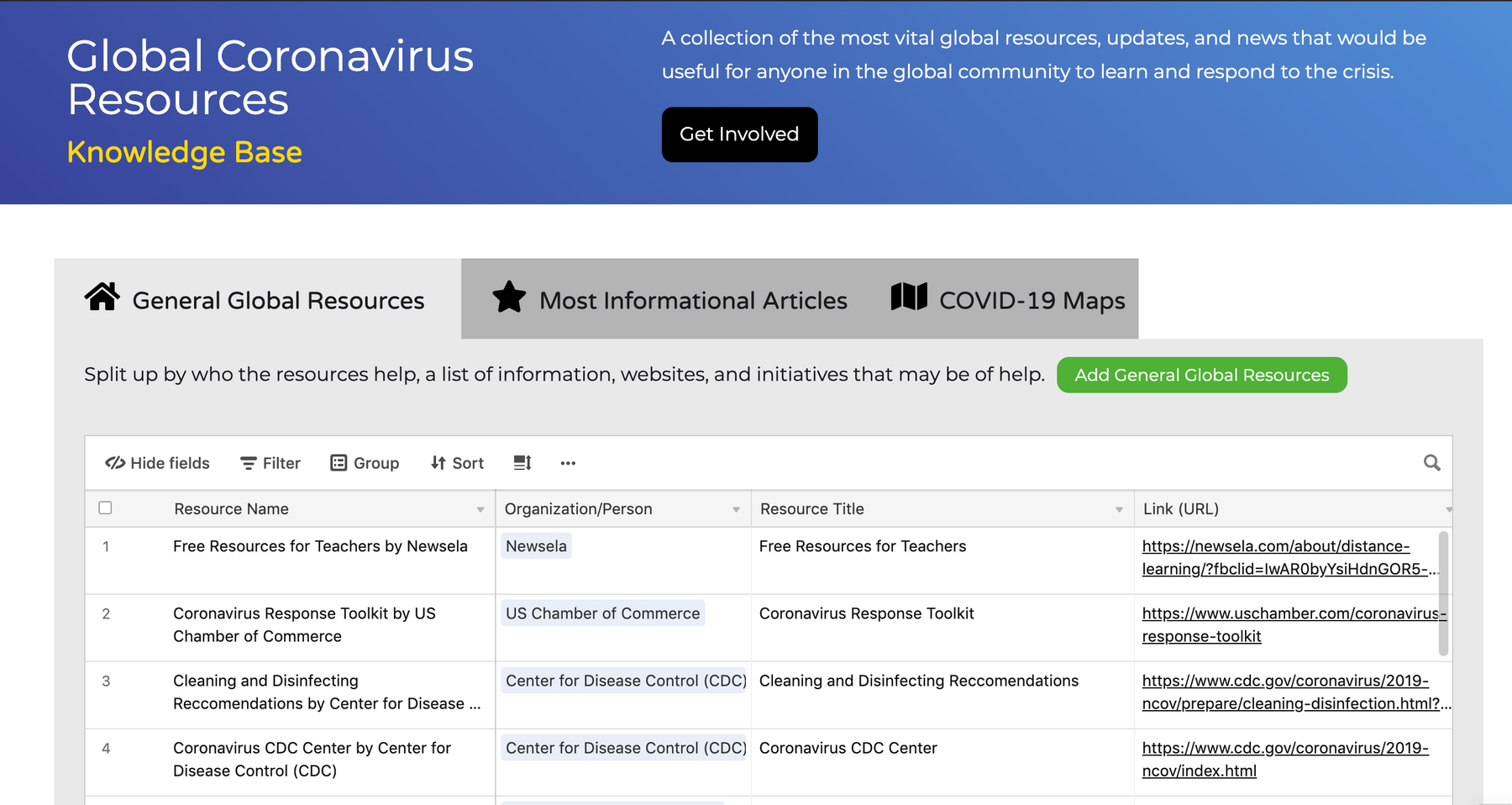Toggle the select-all checkbox in header row
Screen dimensions: 1512x805
(105, 508)
